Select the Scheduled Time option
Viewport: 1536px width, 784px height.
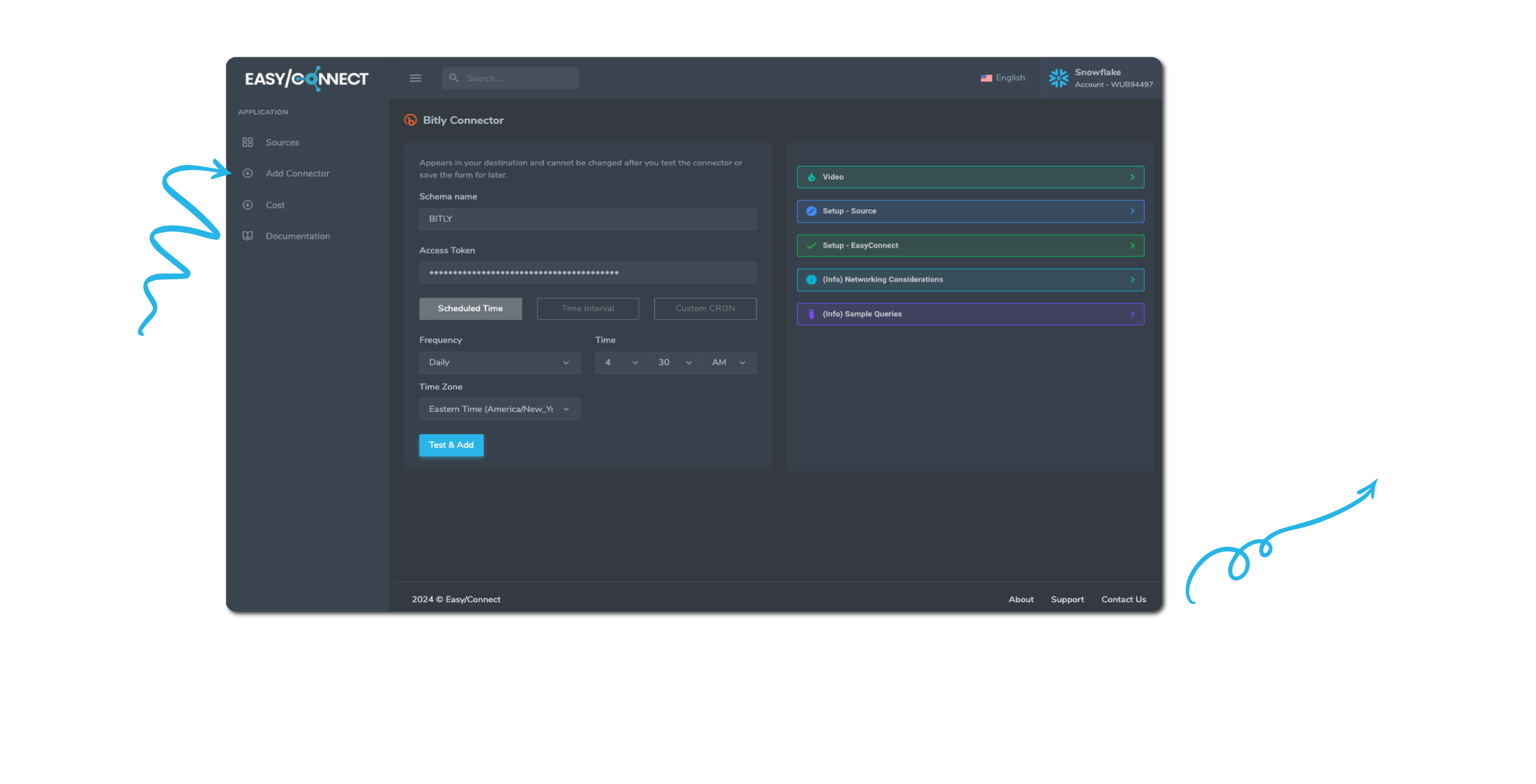[x=470, y=309]
